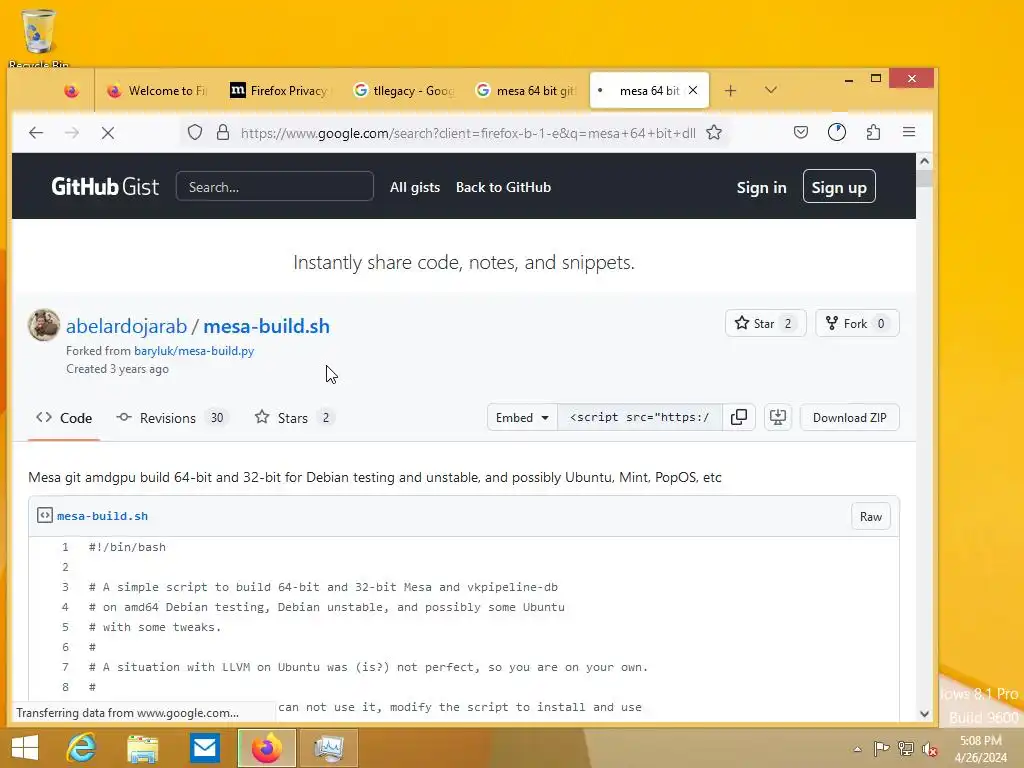Bookmark this page with the star icon
The image size is (1024, 768).
[714, 133]
